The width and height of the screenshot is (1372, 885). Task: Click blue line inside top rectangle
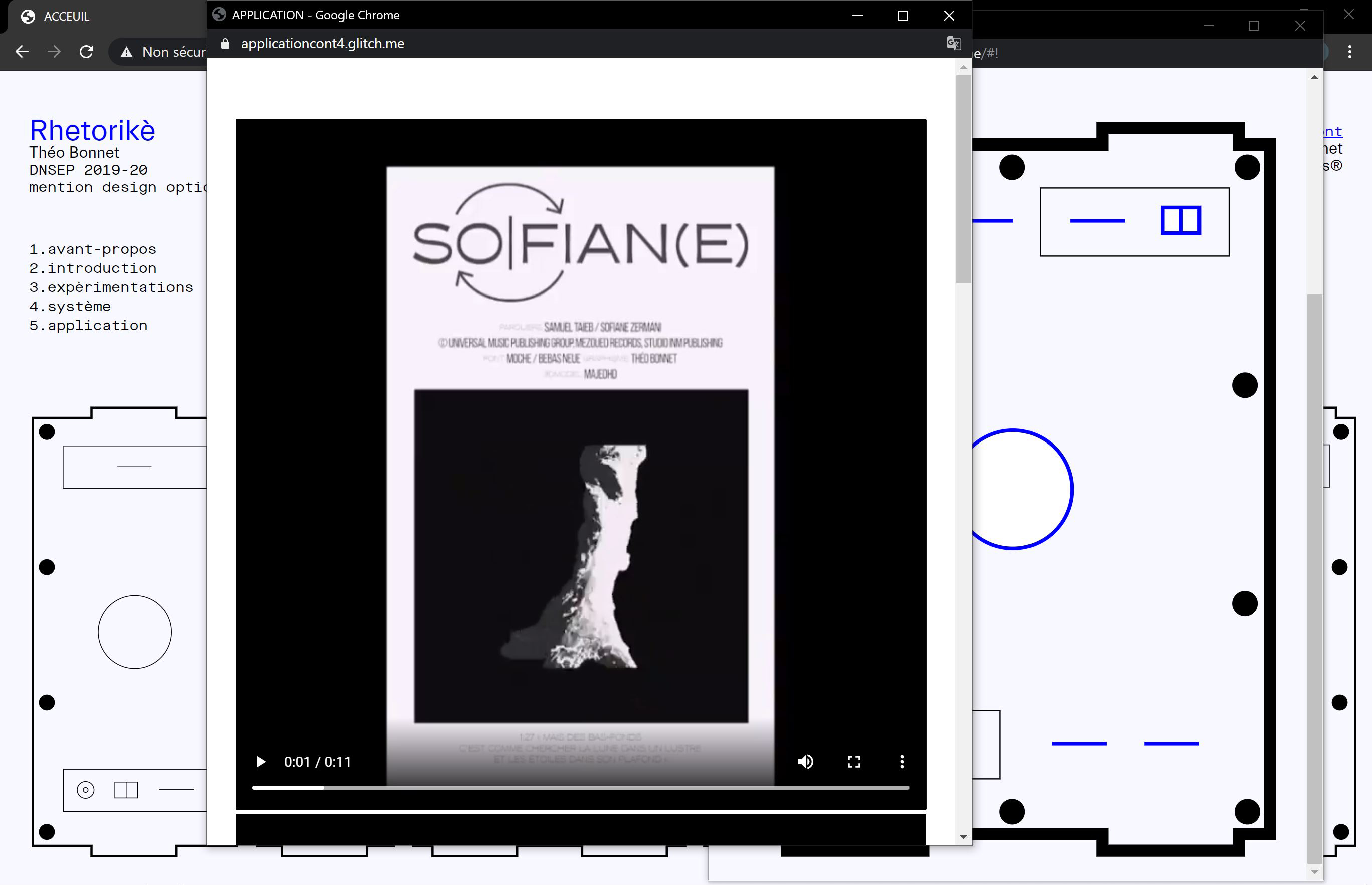pyautogui.click(x=1097, y=221)
